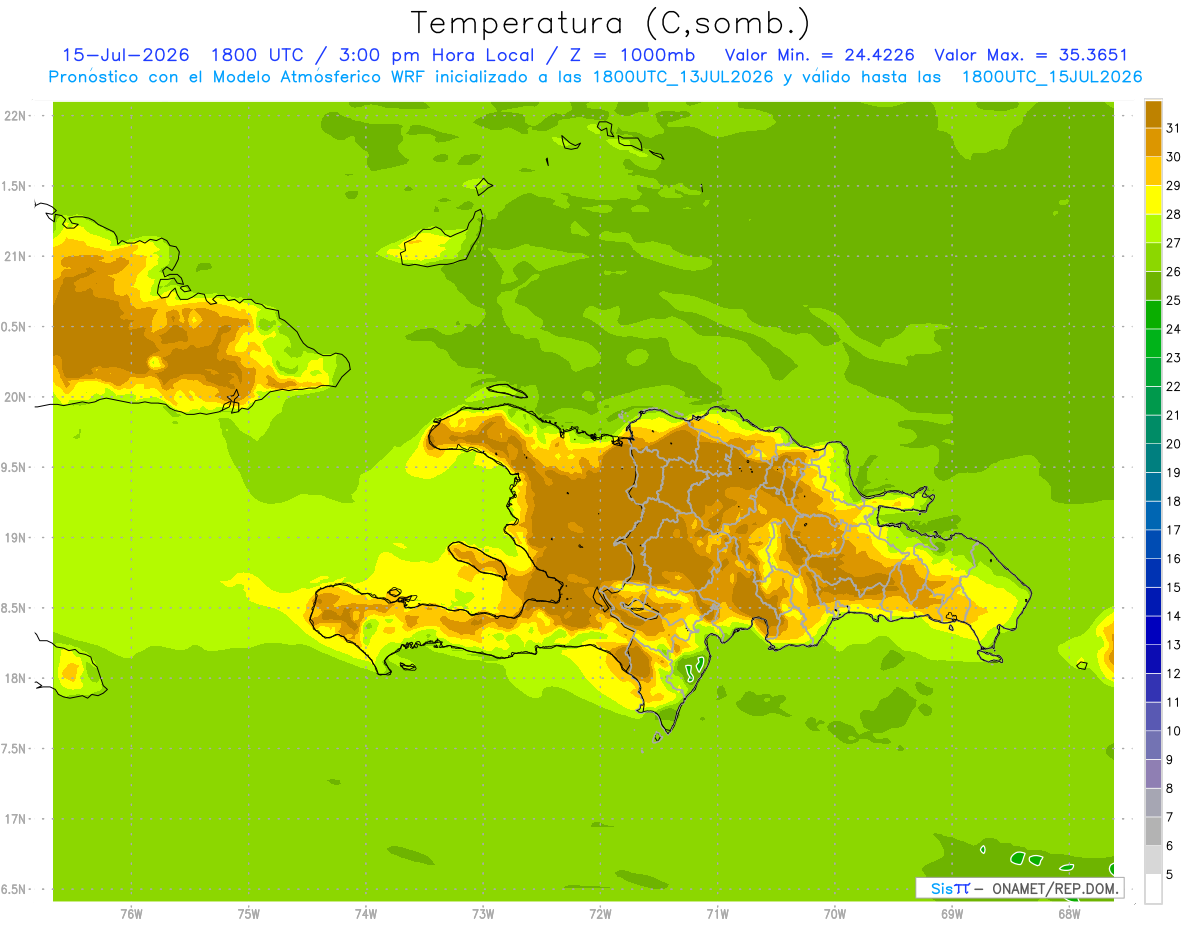Image resolution: width=1200 pixels, height=927 pixels.
Task: Click the "9.5N" latitude label
Action: (x=14, y=468)
